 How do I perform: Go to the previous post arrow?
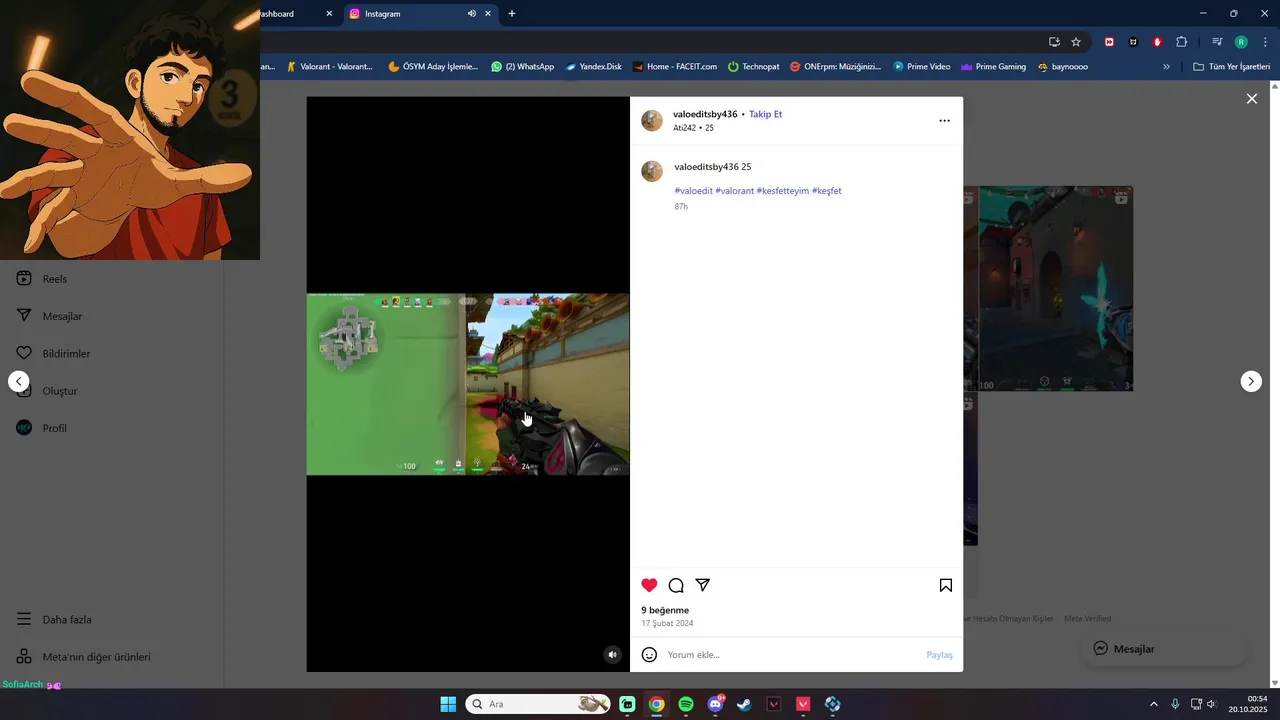pyautogui.click(x=18, y=381)
